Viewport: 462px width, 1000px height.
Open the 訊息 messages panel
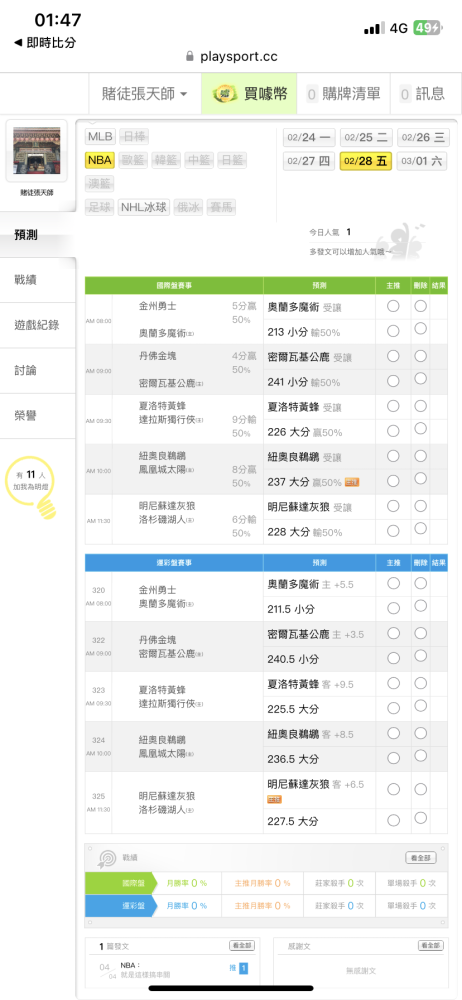(422, 94)
